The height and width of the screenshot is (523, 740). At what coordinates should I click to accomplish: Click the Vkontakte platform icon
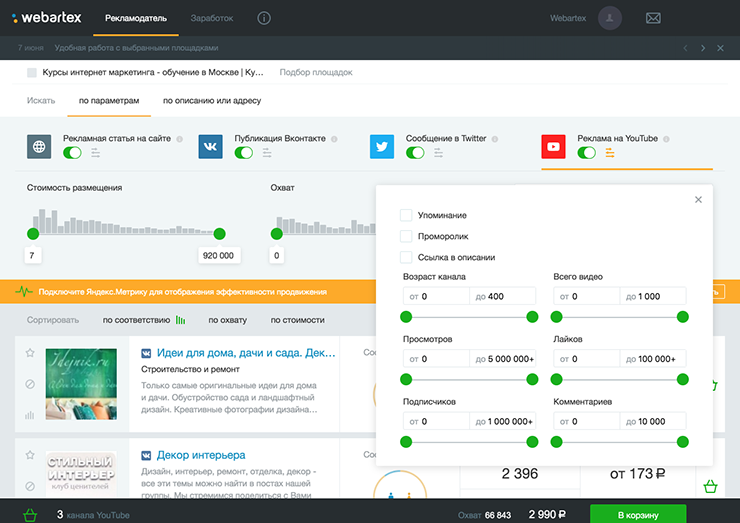coord(210,147)
